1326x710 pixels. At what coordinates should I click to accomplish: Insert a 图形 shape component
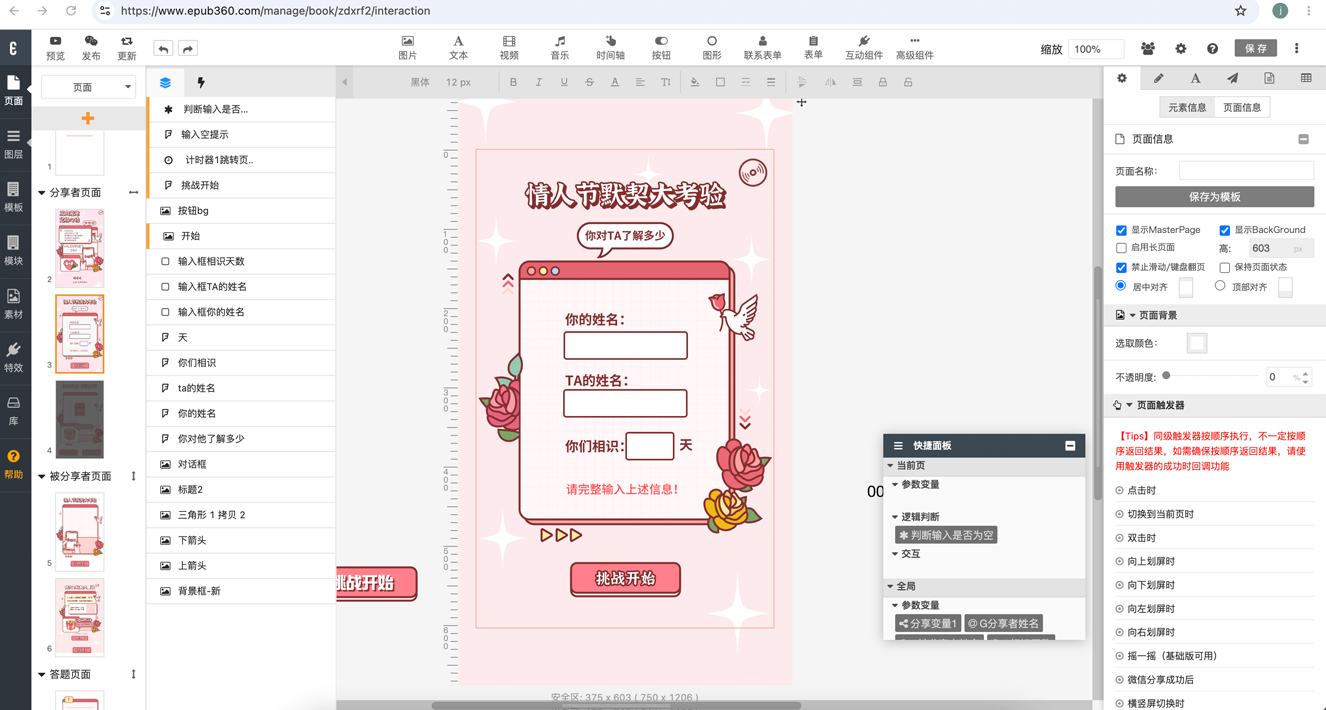click(712, 47)
